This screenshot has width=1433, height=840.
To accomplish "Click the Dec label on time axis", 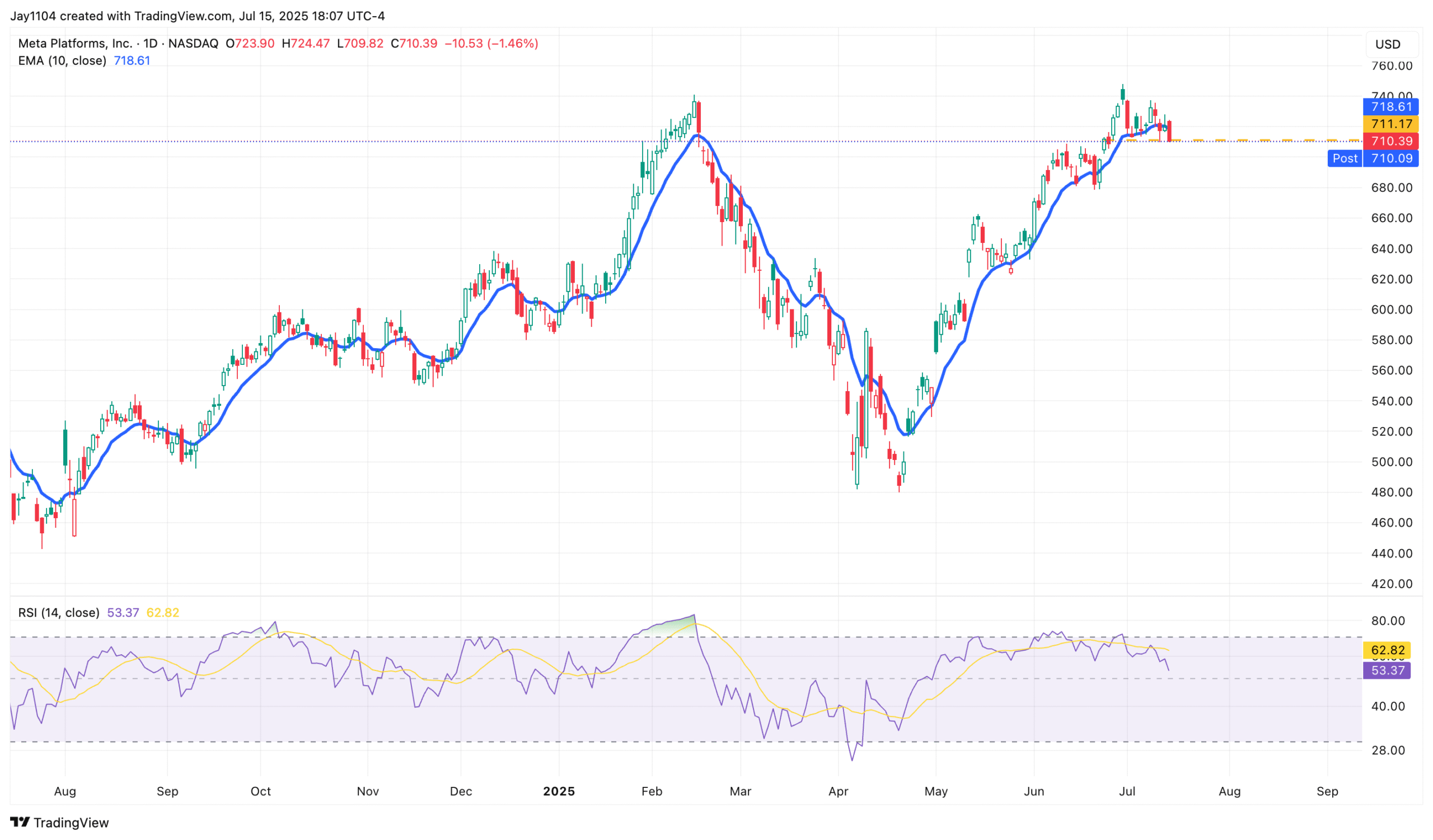I will point(461,792).
